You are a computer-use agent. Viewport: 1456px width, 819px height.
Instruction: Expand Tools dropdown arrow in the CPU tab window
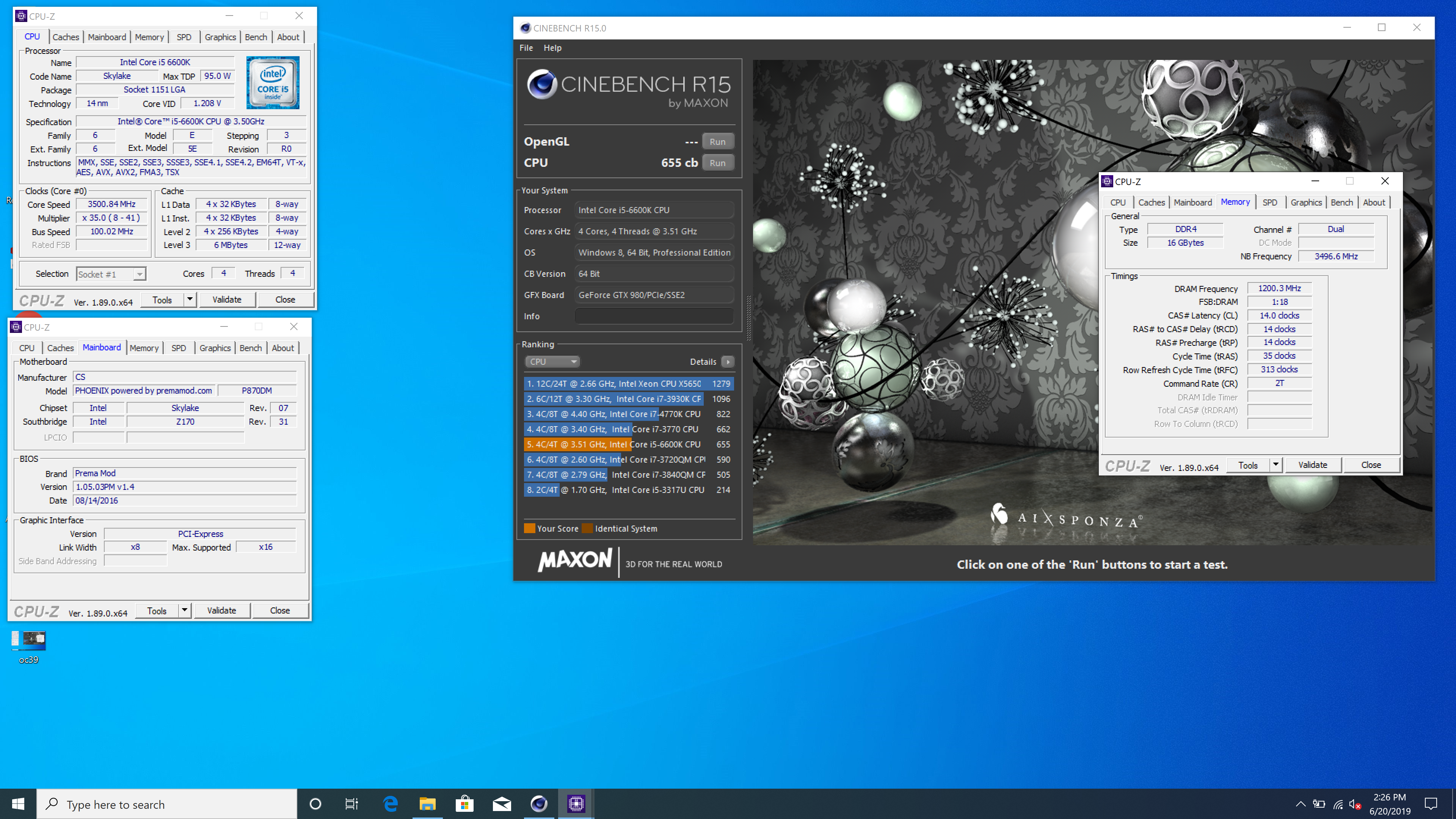click(190, 300)
